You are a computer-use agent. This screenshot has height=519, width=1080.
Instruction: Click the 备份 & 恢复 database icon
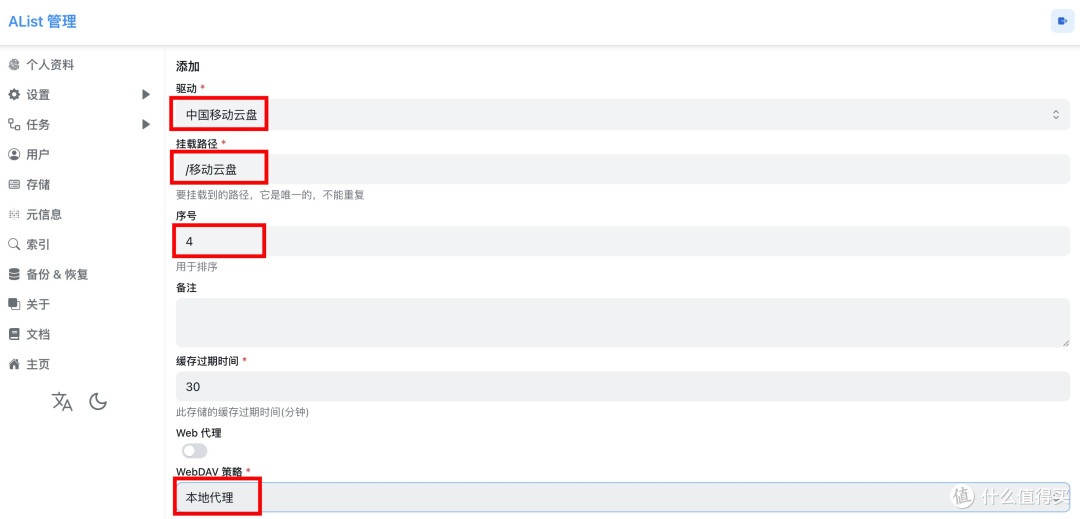14,274
